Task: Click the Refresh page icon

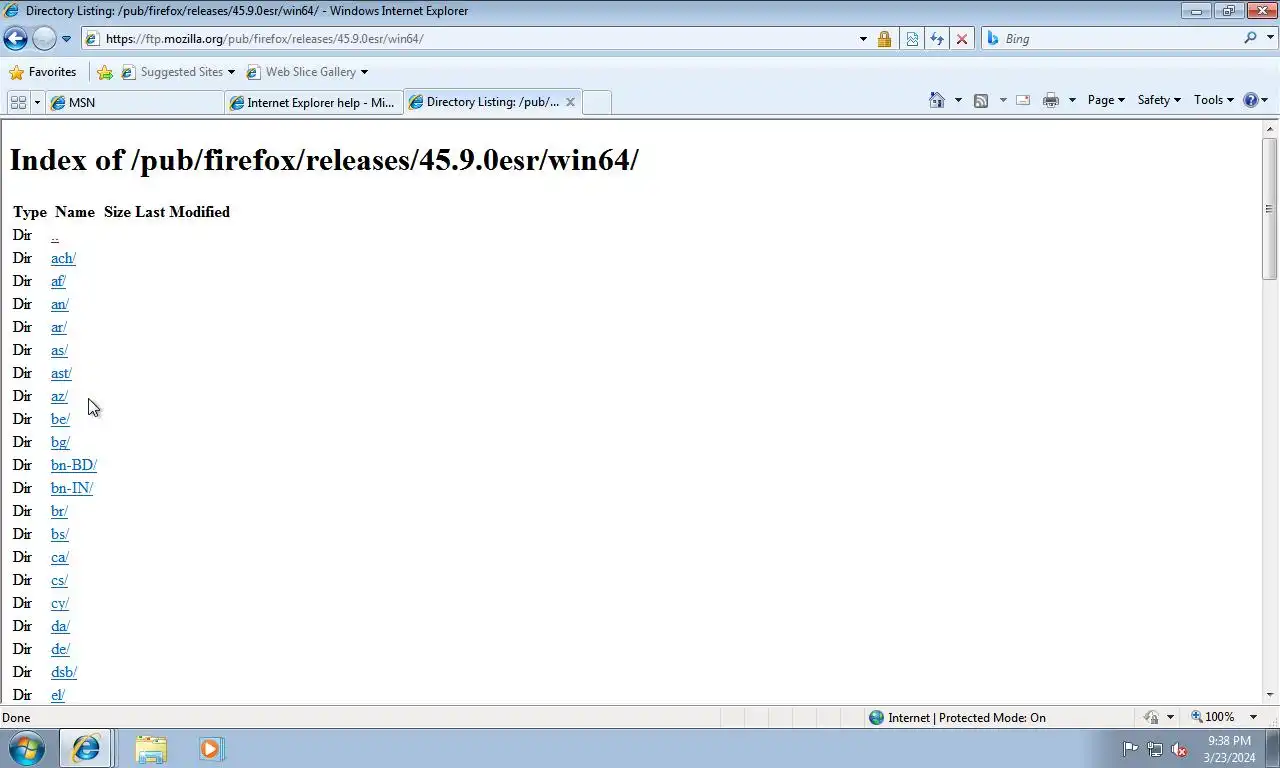Action: pos(937,39)
